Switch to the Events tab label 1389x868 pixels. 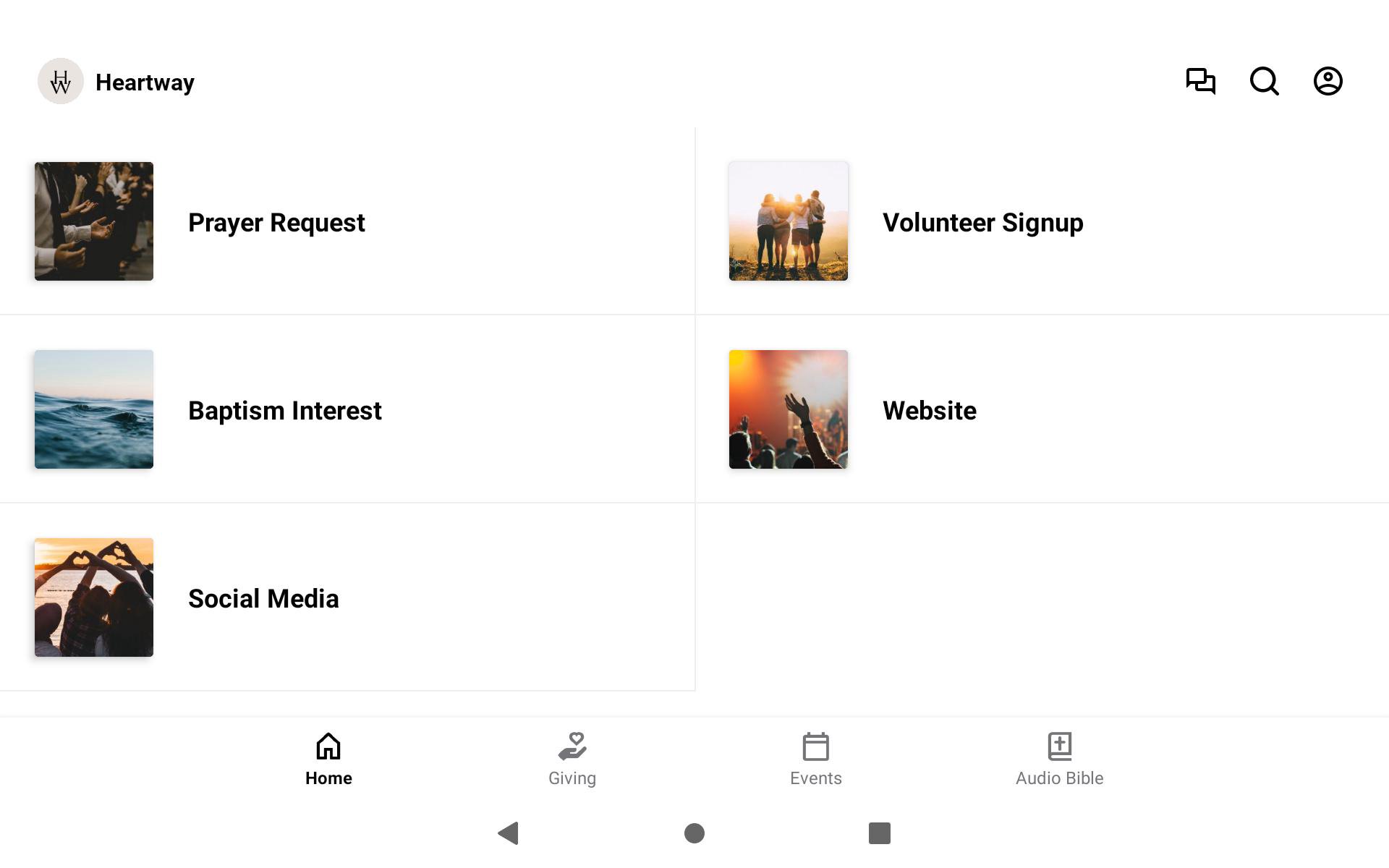[x=815, y=778]
